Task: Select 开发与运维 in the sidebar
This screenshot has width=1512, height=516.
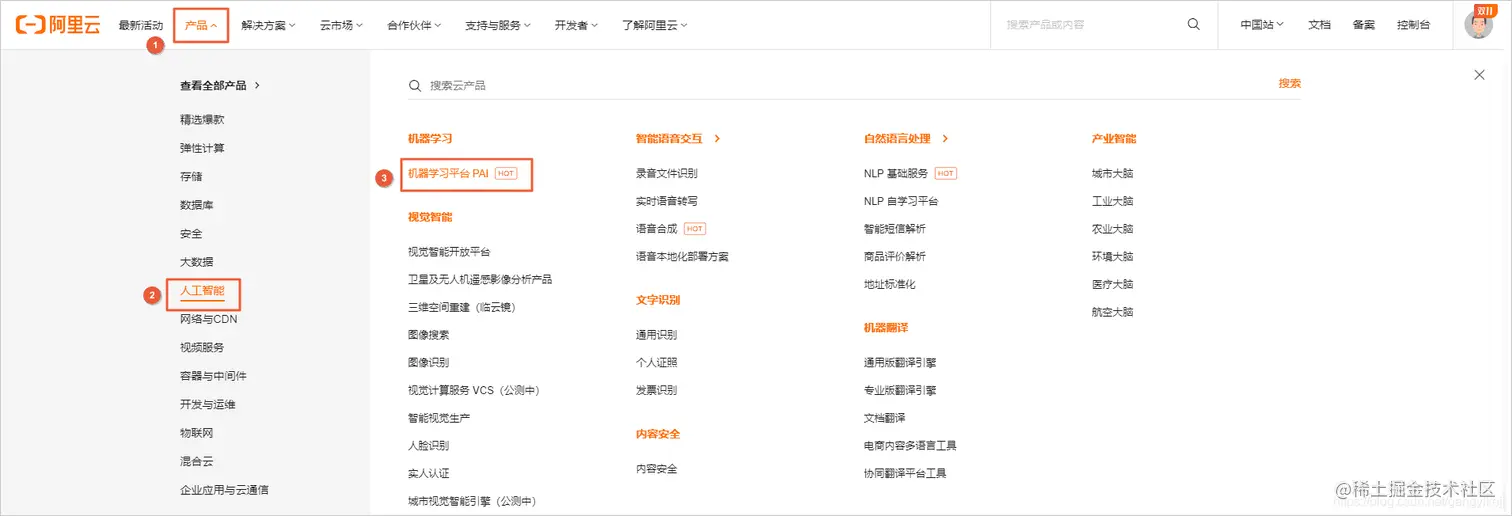Action: tap(207, 405)
